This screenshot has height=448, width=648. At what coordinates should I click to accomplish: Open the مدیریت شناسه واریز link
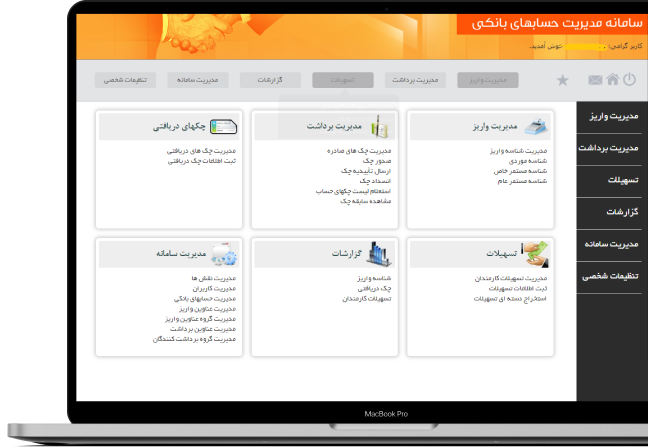518,151
